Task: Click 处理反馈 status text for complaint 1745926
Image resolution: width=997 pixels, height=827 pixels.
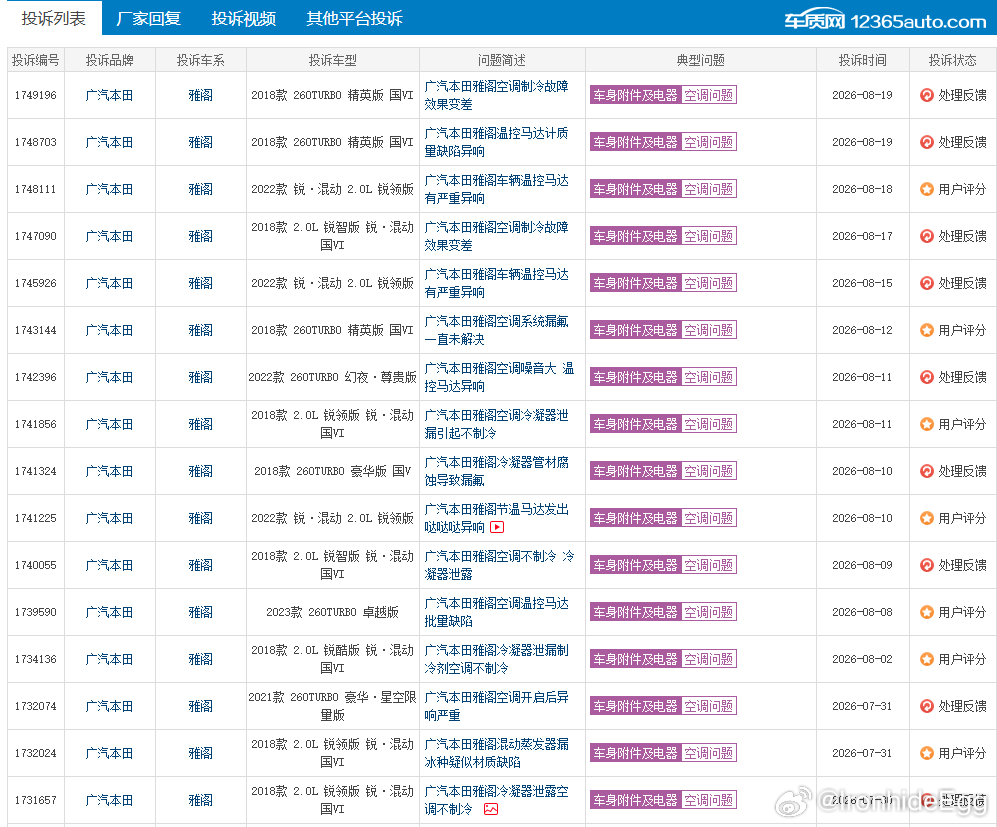Action: click(962, 284)
